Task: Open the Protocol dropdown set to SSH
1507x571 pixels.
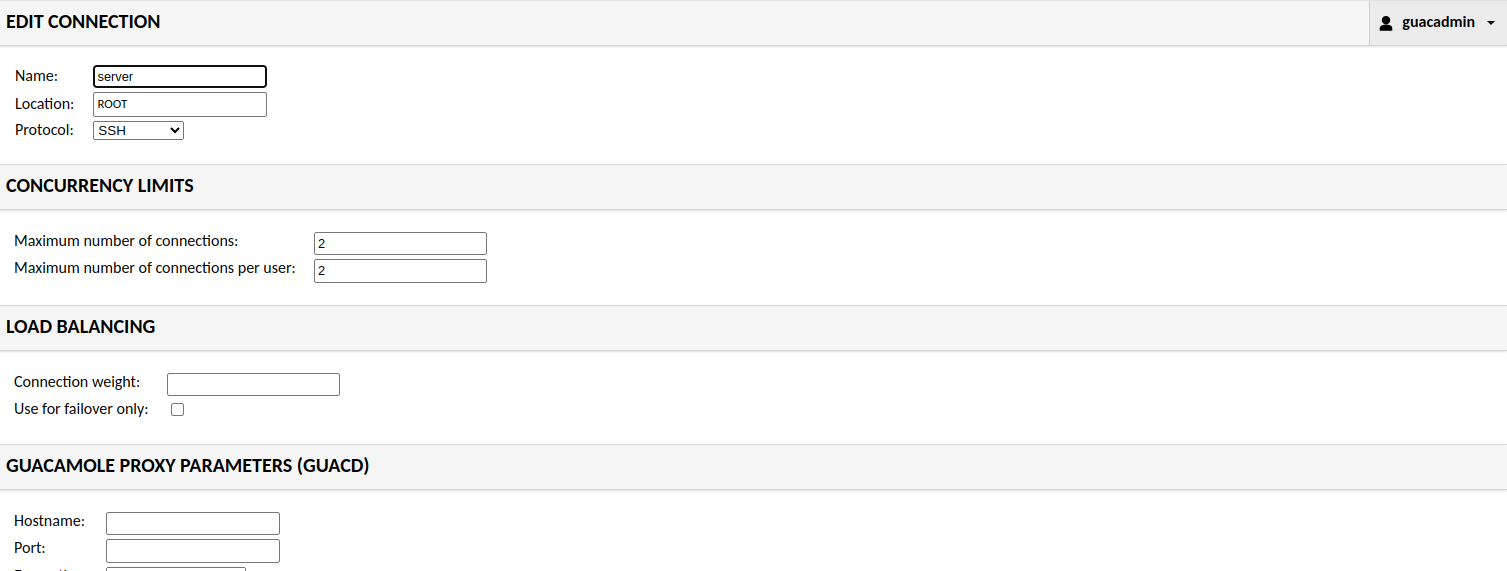Action: 138,130
